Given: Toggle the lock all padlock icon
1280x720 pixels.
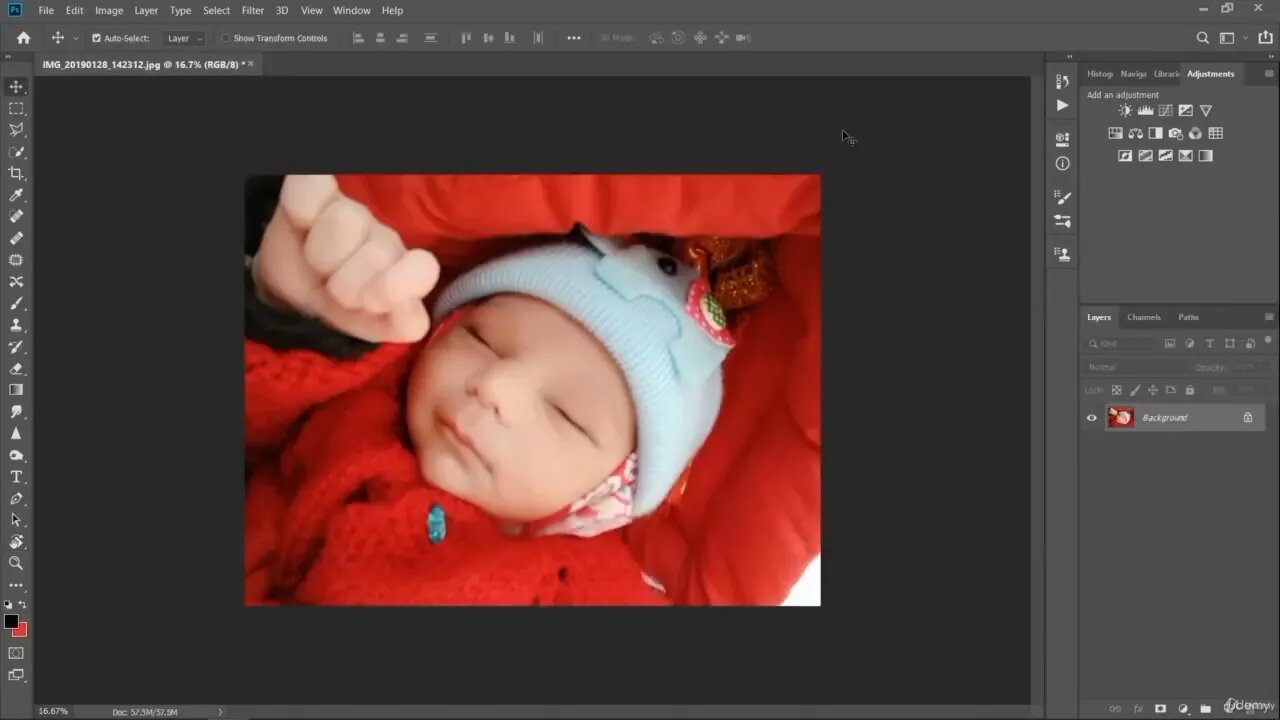Looking at the screenshot, I should pyautogui.click(x=1189, y=390).
